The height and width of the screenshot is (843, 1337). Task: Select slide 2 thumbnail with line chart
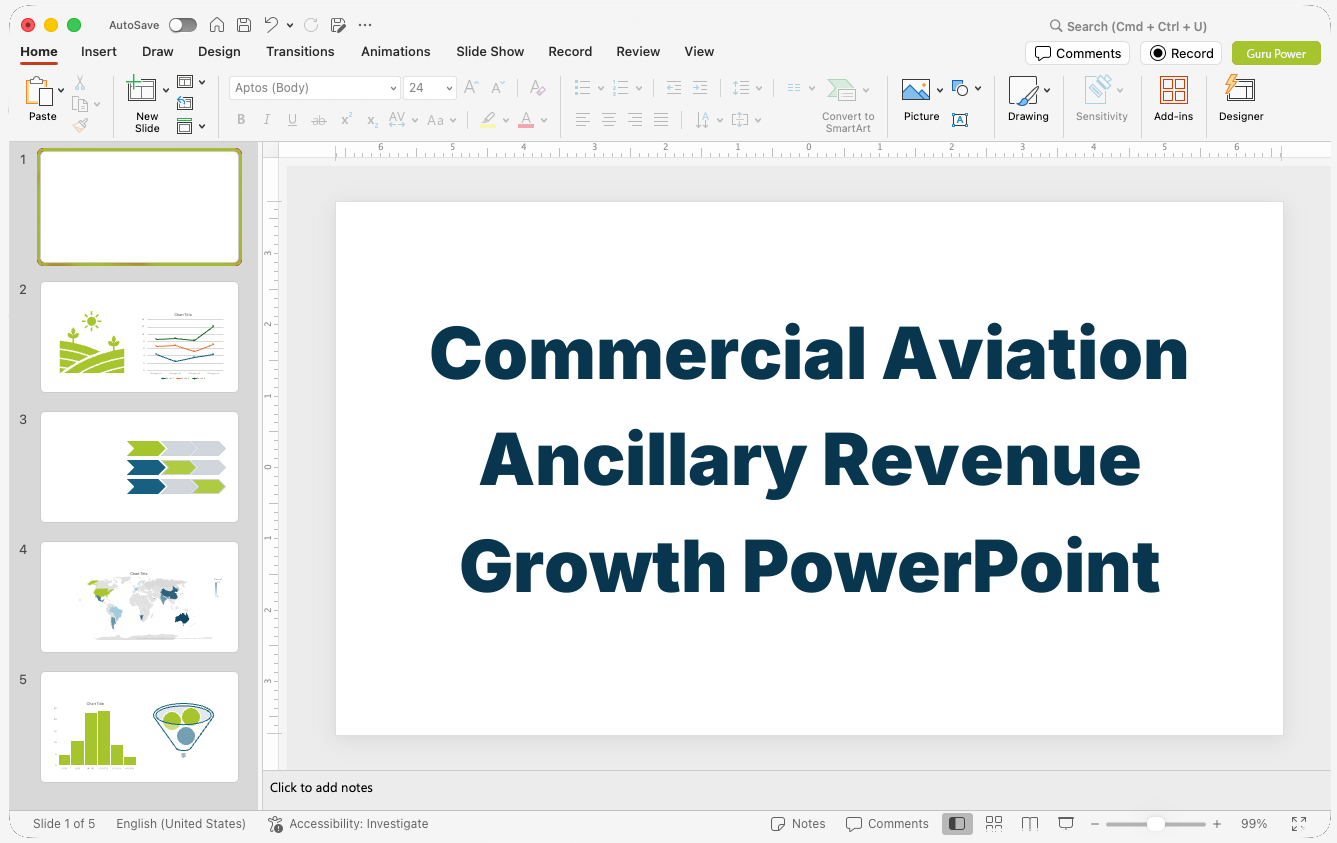coord(139,337)
